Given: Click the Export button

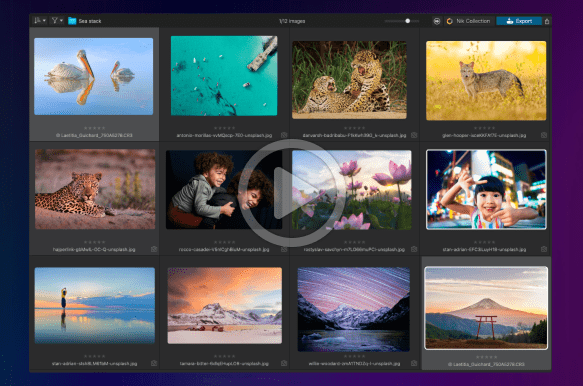Looking at the screenshot, I should tap(519, 21).
